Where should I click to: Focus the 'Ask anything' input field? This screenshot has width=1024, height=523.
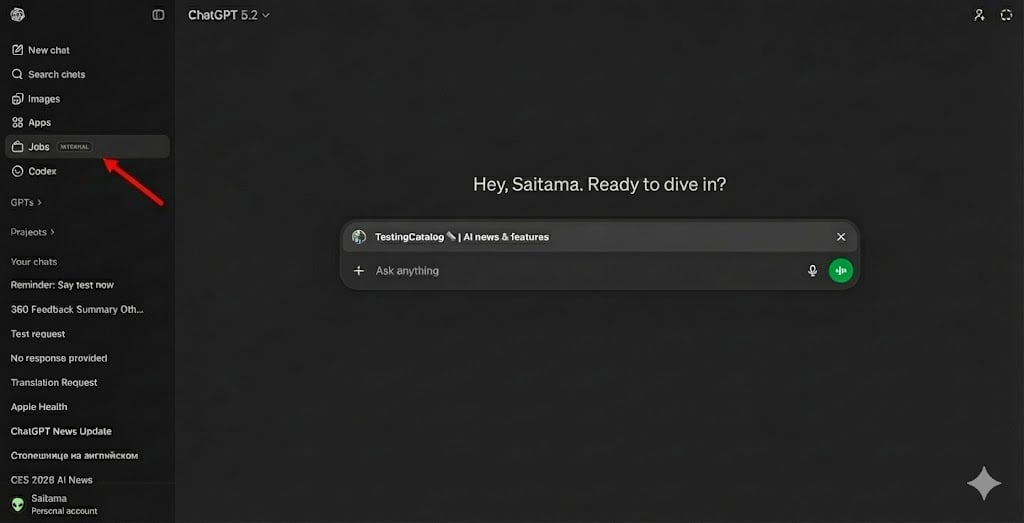[586, 270]
